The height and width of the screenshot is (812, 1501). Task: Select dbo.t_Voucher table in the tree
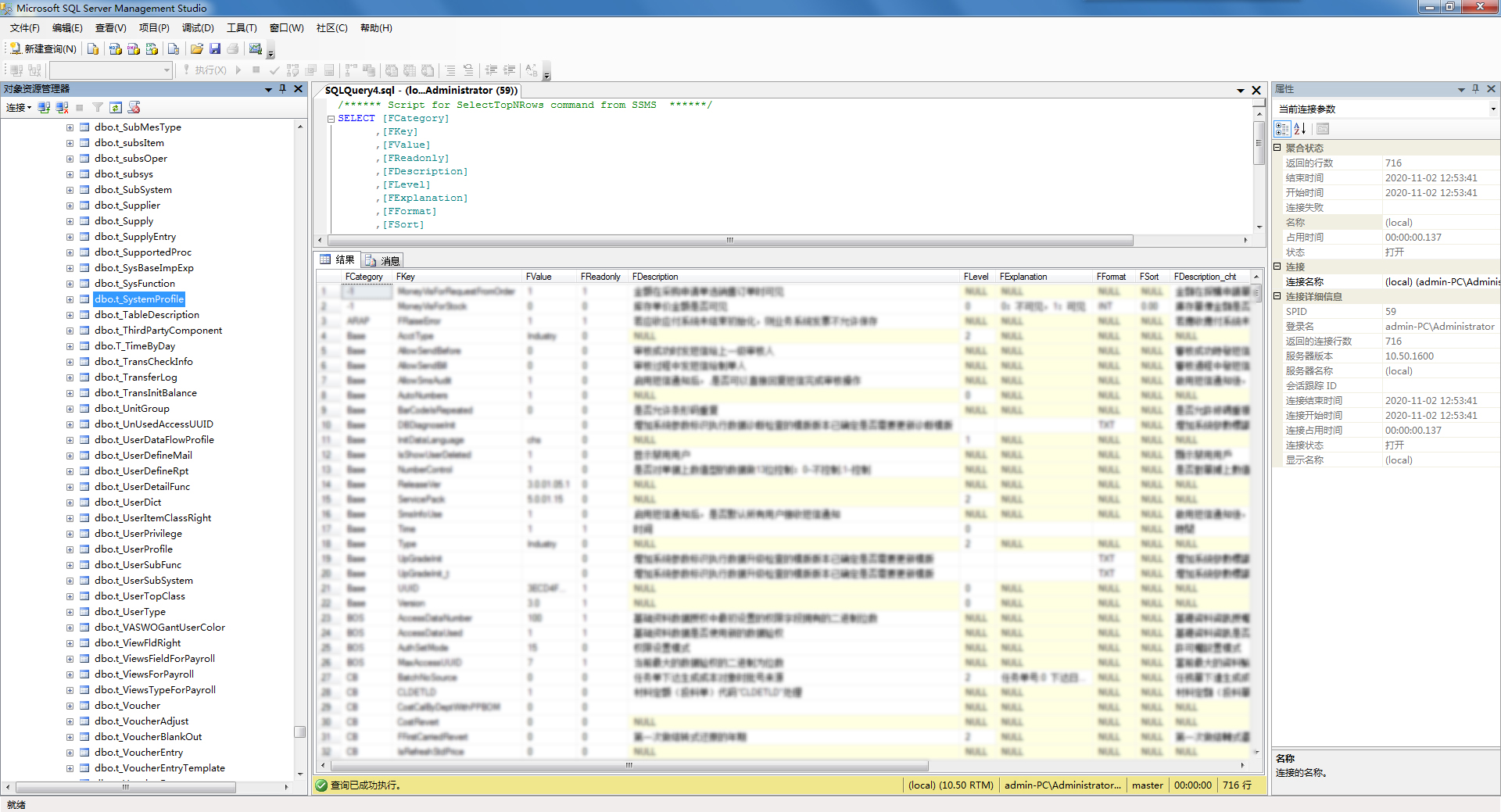pyautogui.click(x=127, y=706)
